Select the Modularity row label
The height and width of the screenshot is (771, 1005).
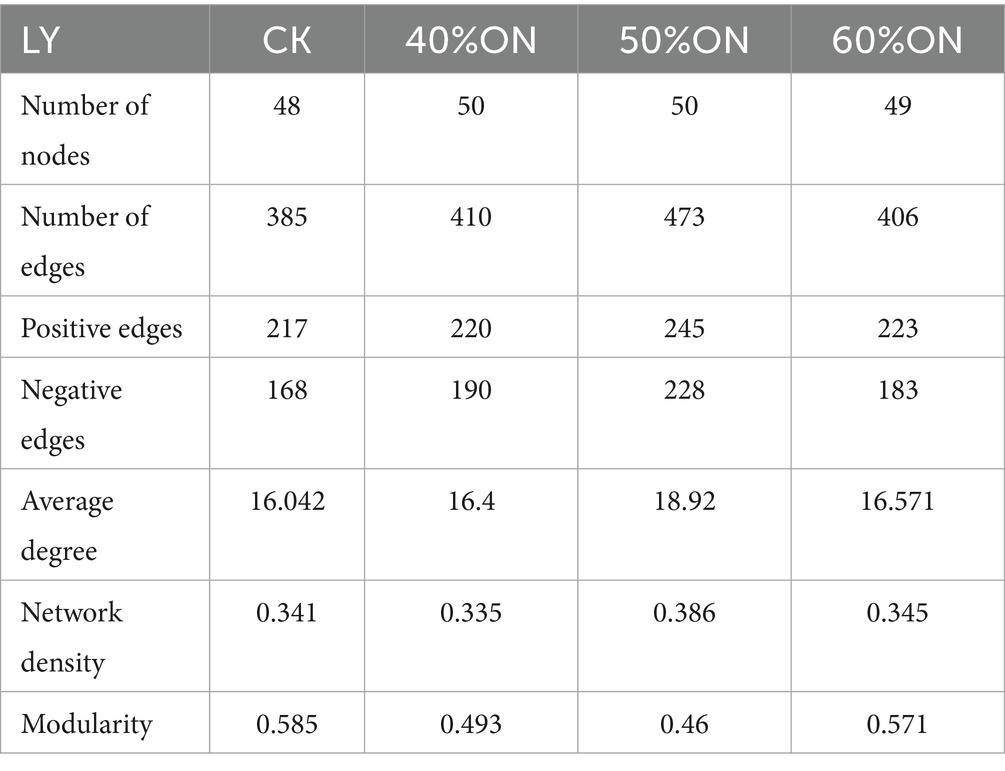(x=87, y=723)
